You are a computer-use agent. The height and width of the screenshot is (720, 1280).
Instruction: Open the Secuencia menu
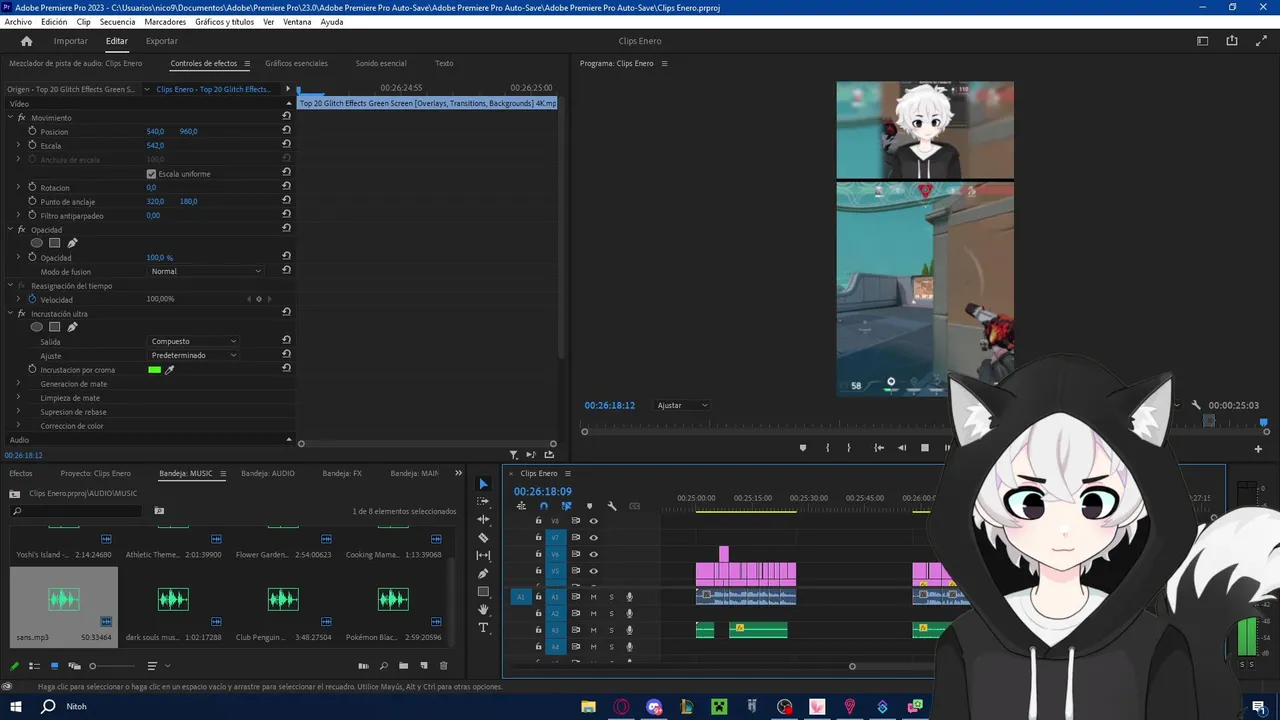(117, 22)
